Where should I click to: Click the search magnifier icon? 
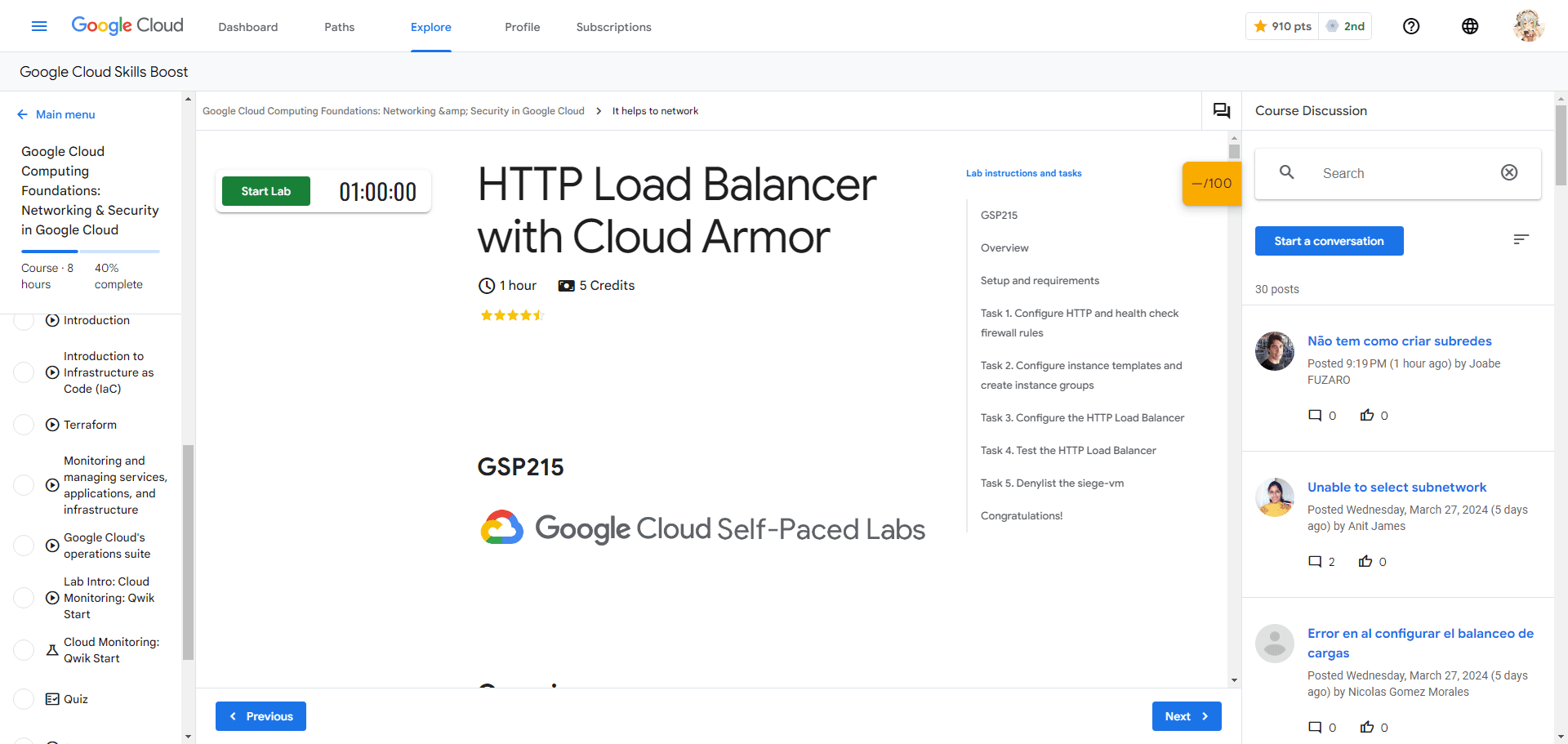click(1287, 172)
